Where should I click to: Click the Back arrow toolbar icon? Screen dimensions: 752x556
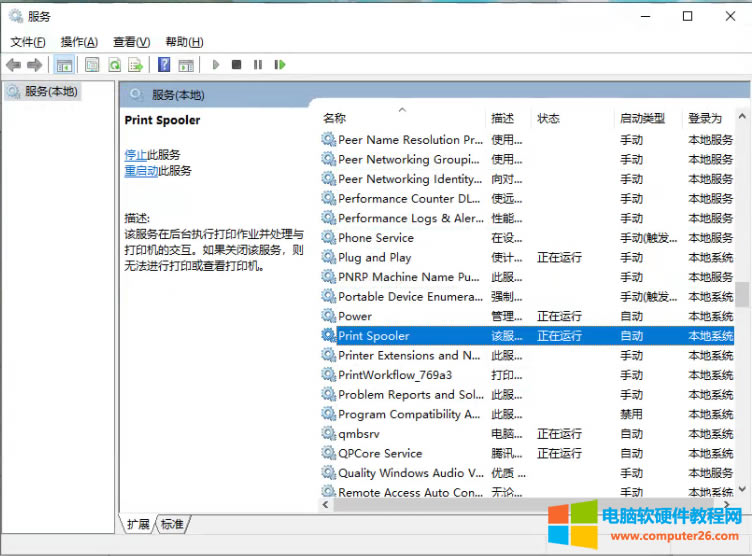tap(13, 64)
